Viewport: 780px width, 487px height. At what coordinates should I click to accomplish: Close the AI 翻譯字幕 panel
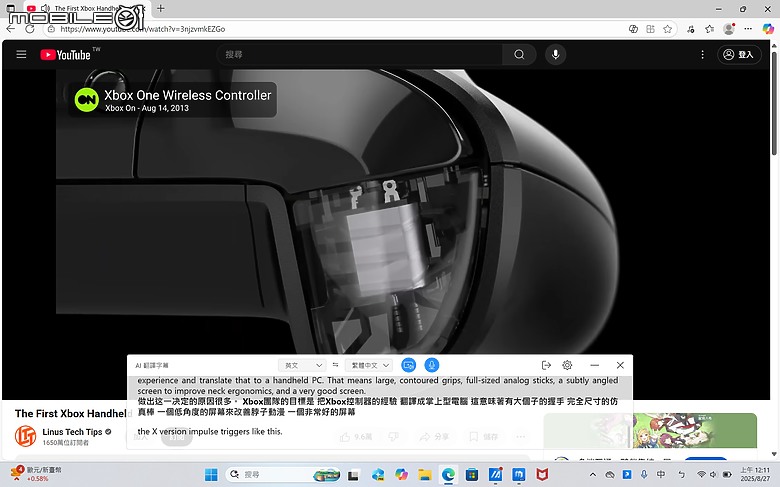pyautogui.click(x=620, y=365)
